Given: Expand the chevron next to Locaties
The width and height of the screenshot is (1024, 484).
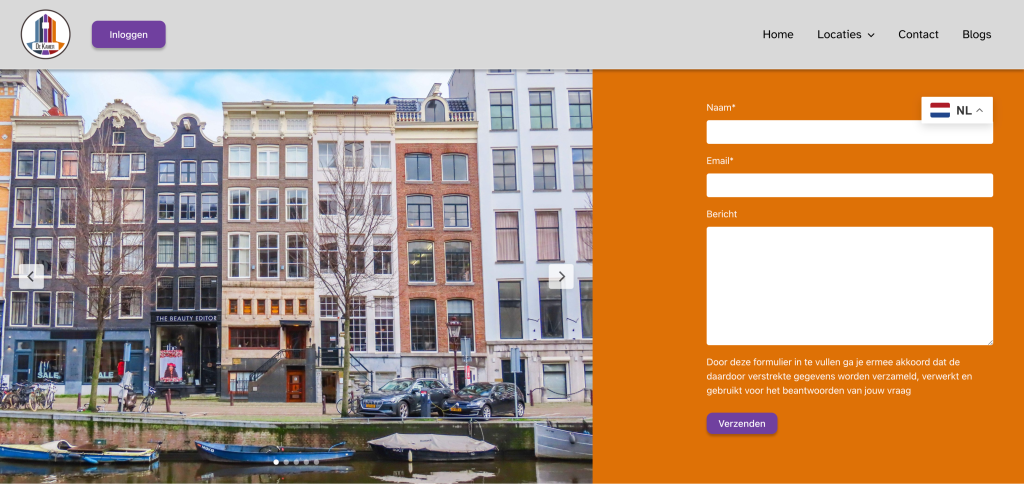Looking at the screenshot, I should (x=871, y=35).
